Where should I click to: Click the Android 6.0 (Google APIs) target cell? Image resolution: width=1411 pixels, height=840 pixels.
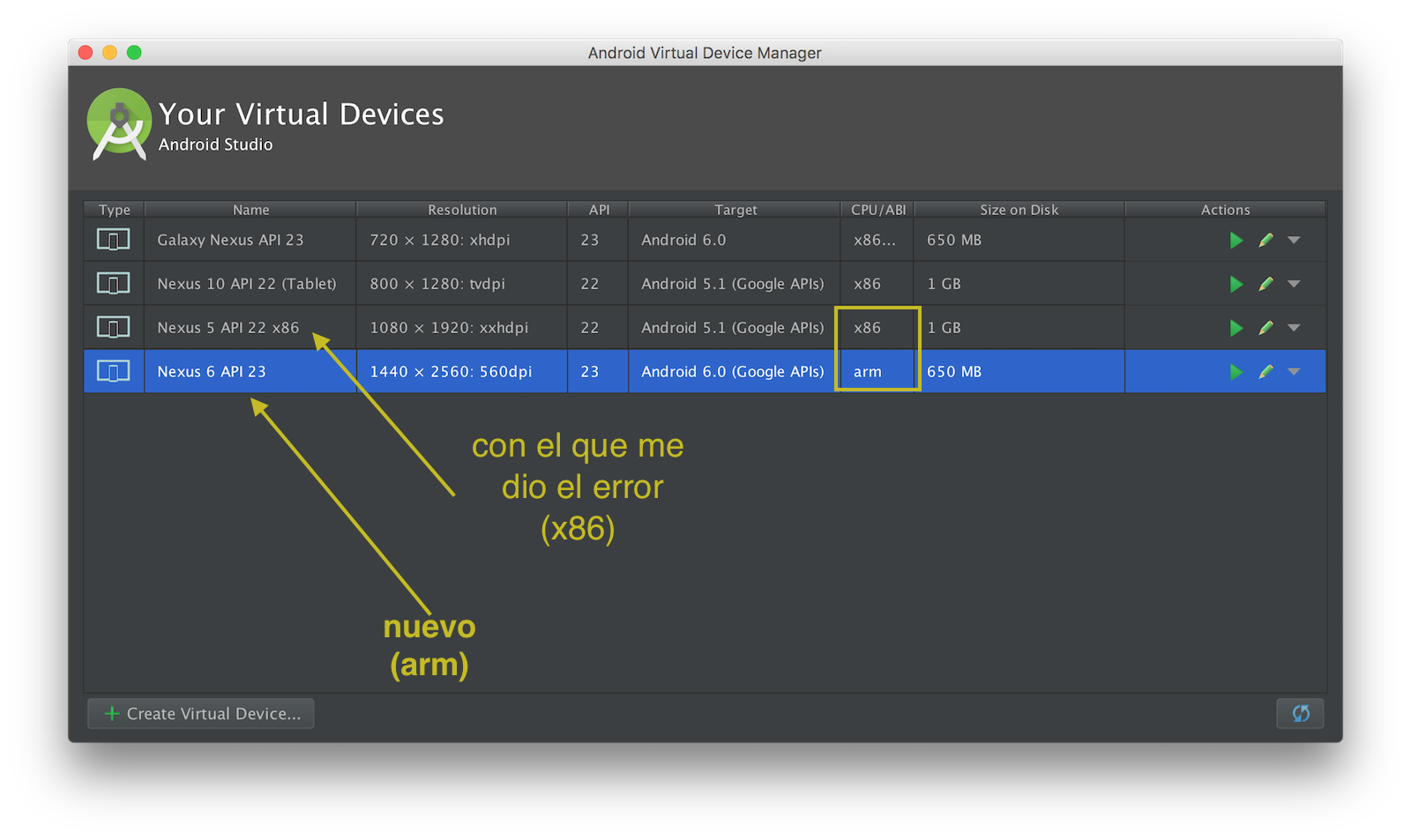(735, 372)
